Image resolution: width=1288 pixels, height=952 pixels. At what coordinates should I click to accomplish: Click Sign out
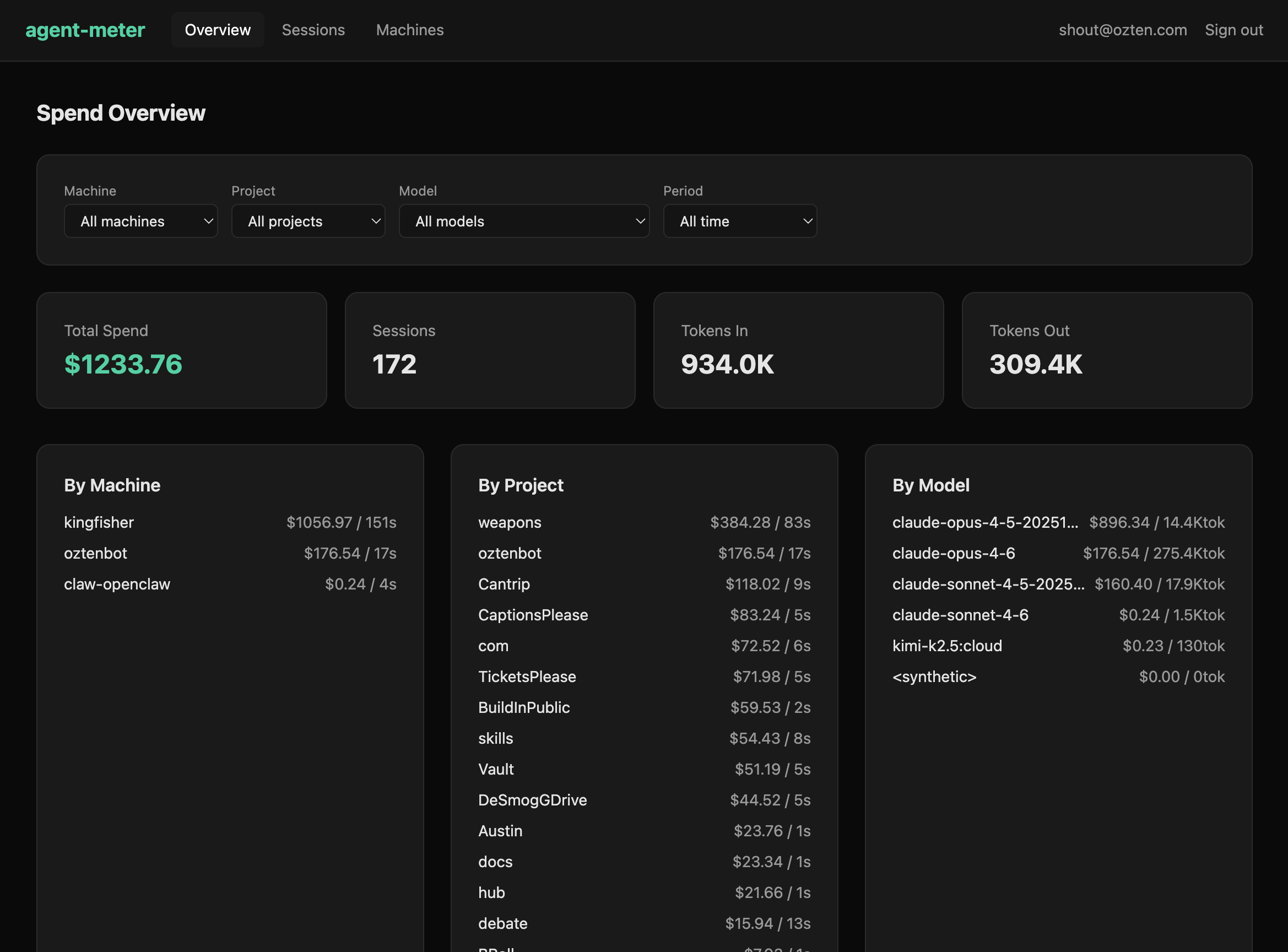coord(1234,29)
